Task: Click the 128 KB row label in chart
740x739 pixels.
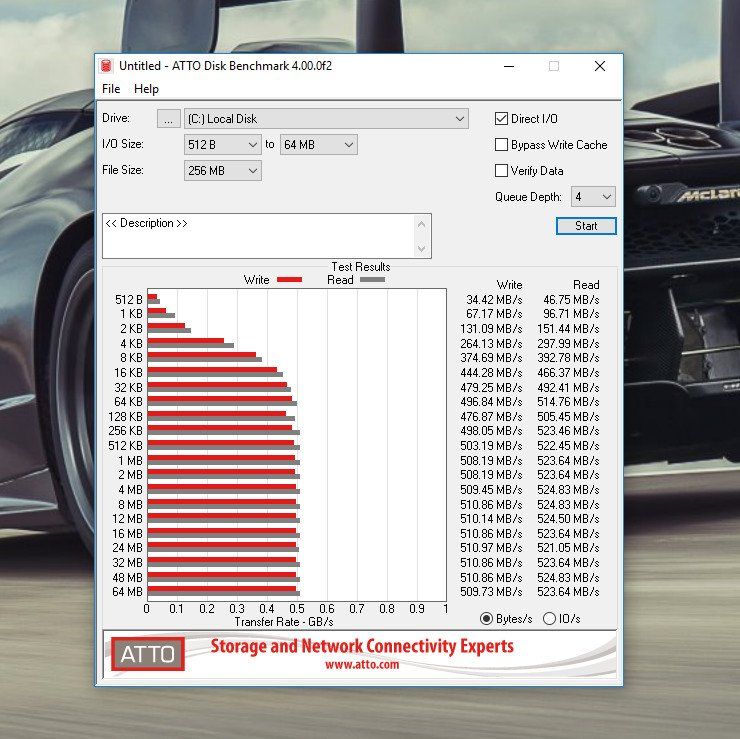Action: click(x=125, y=417)
